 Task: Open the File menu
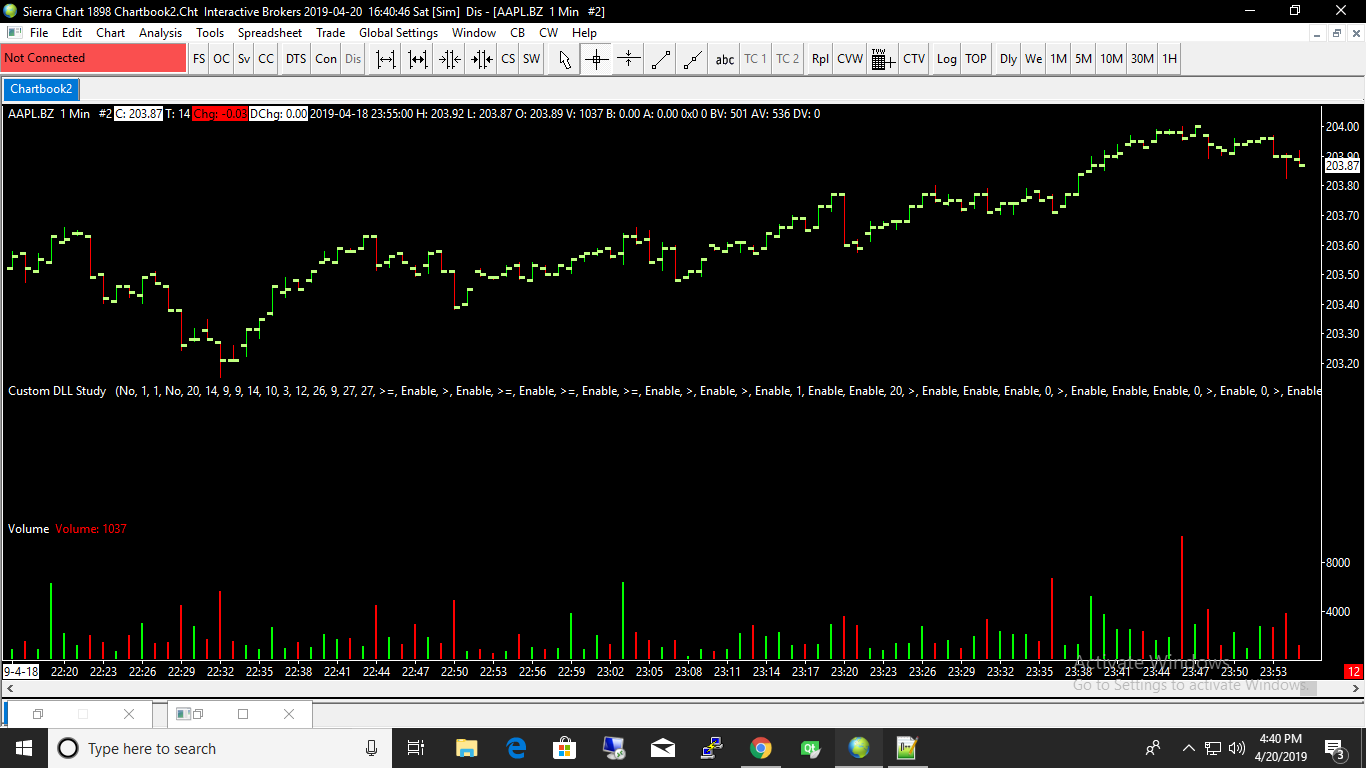point(39,33)
